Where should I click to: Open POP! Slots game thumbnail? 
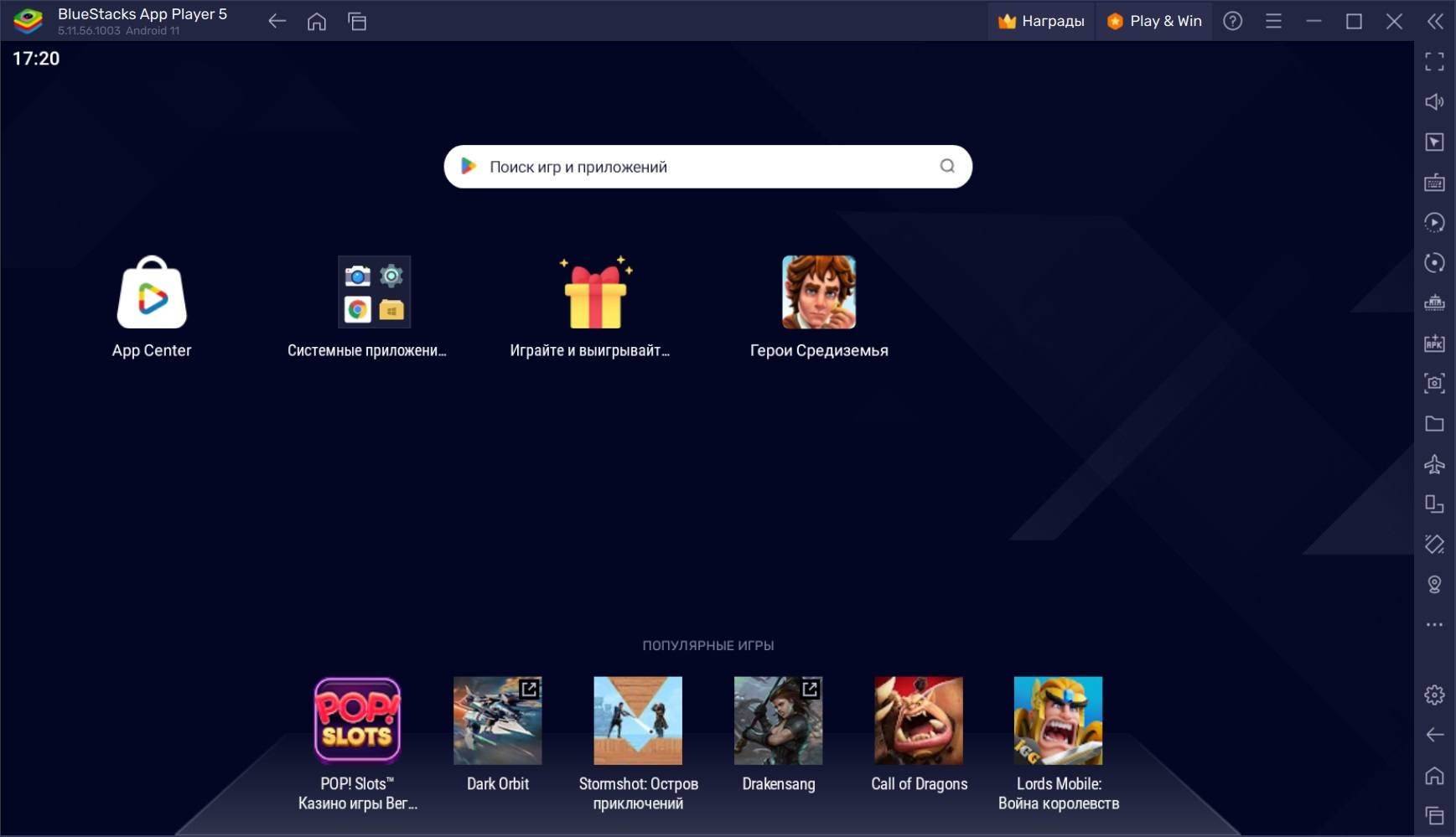point(357,721)
